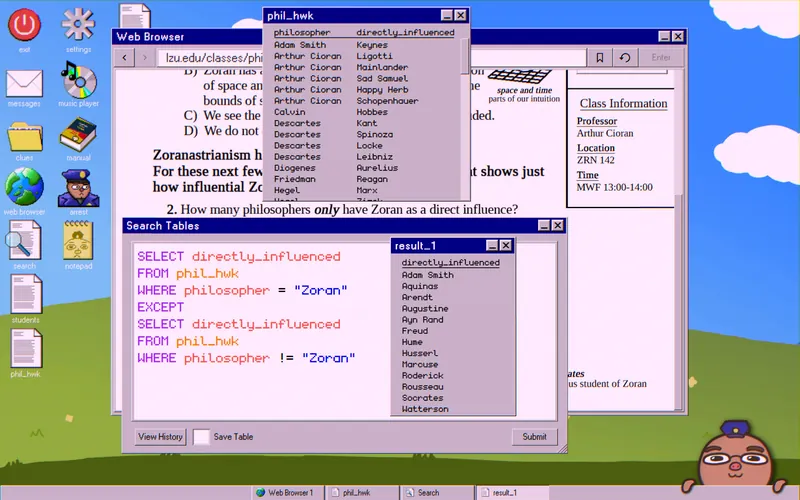800x500 pixels.
Task: Open the search magnifier icon
Action: coord(24,240)
